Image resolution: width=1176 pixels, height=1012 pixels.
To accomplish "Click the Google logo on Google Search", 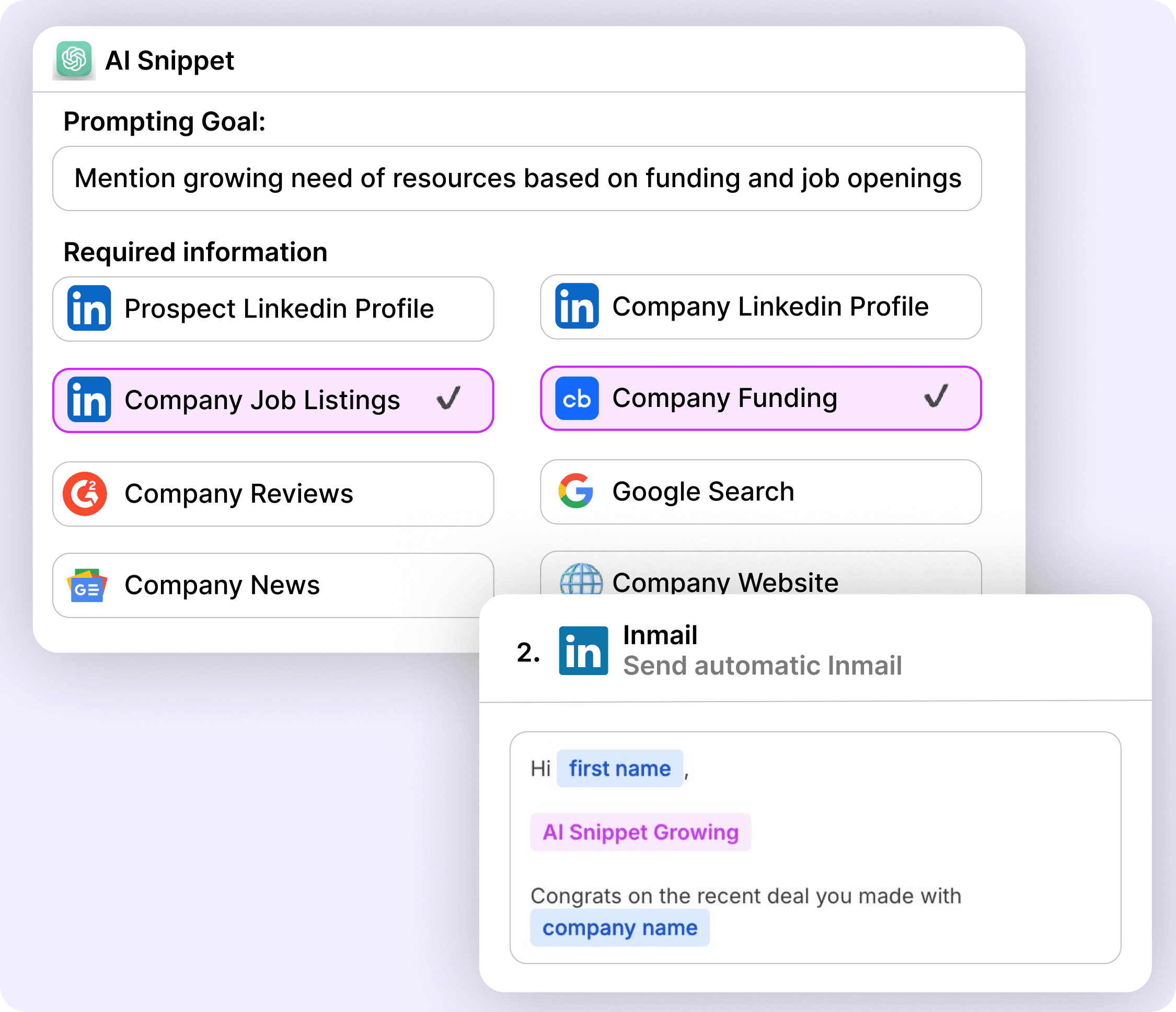I will [576, 491].
